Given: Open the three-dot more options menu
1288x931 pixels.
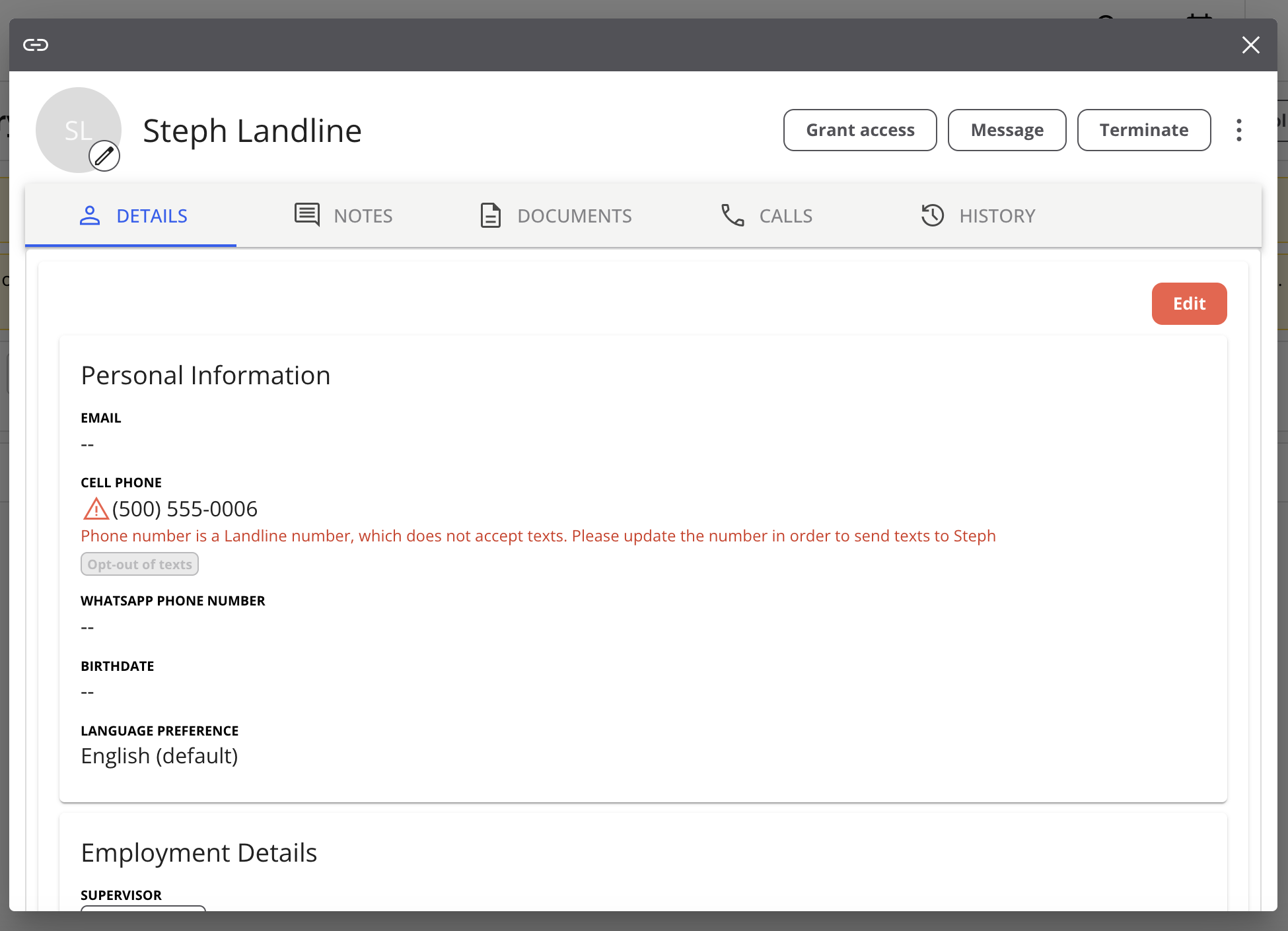Looking at the screenshot, I should [x=1238, y=130].
